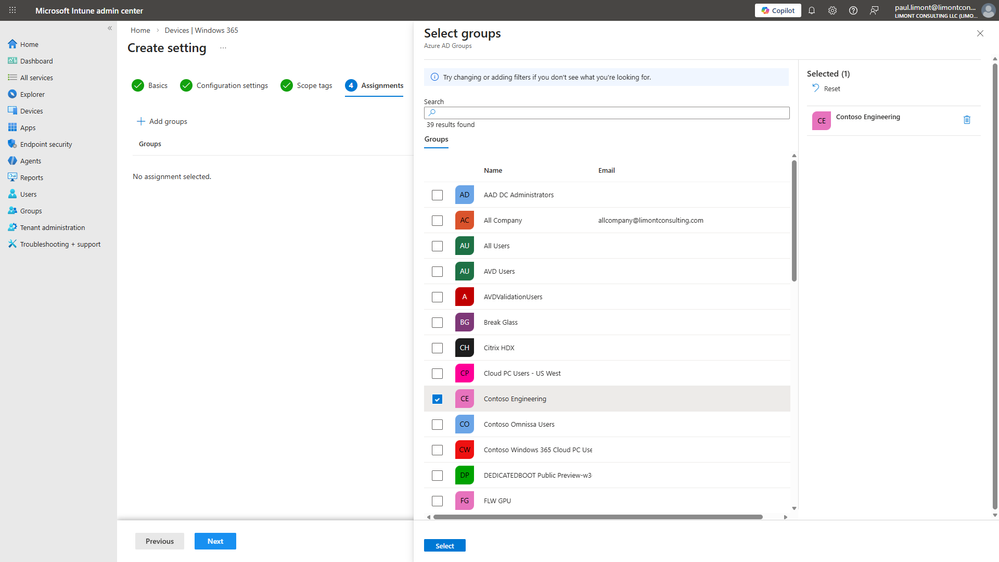Check the All Users group checkbox

tap(437, 246)
